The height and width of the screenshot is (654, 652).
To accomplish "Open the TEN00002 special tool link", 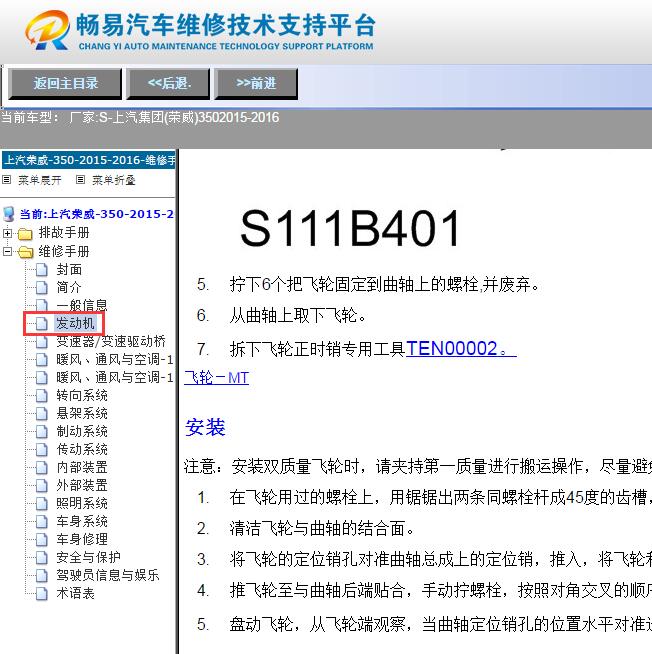I will [x=461, y=349].
